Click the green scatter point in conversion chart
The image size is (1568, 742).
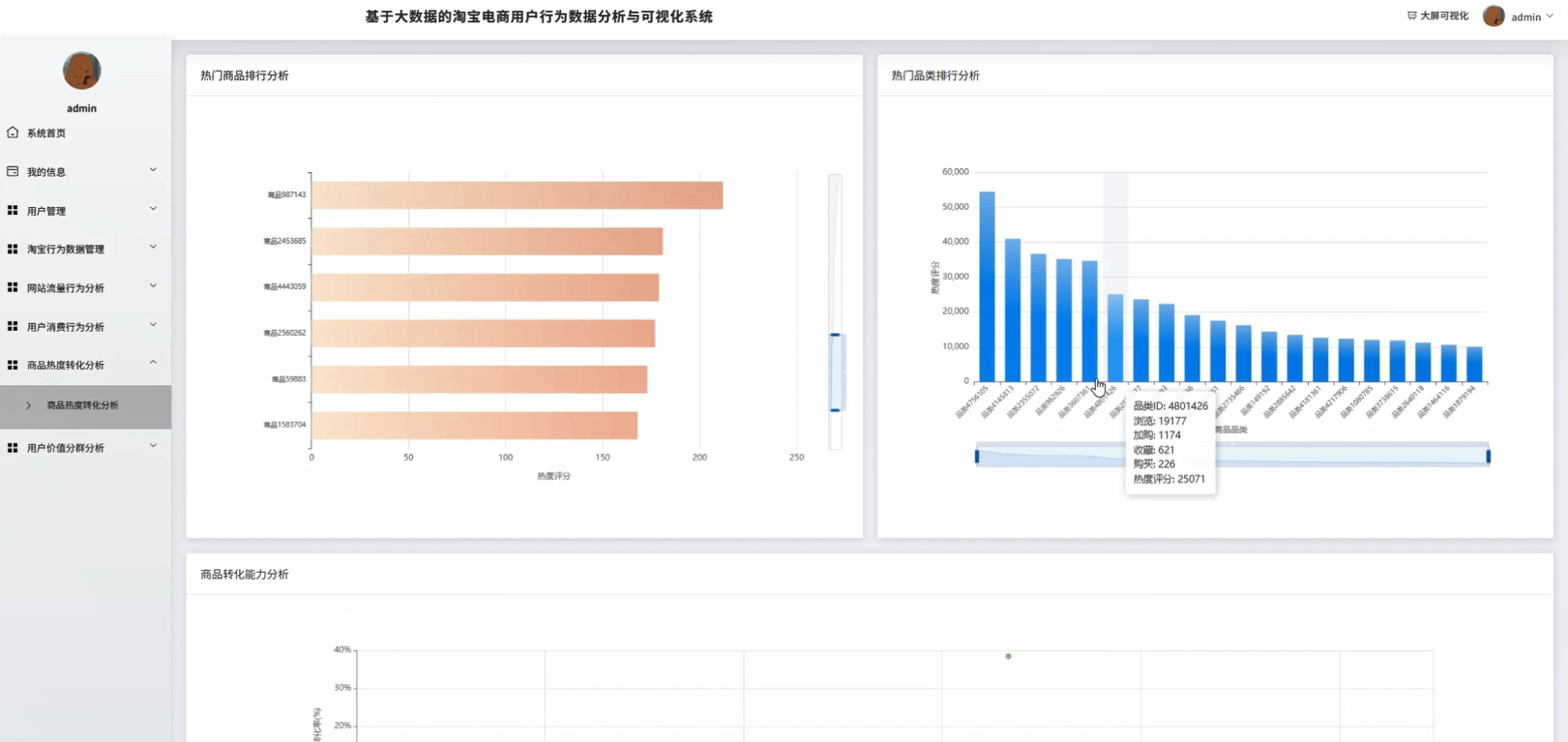tap(1008, 656)
